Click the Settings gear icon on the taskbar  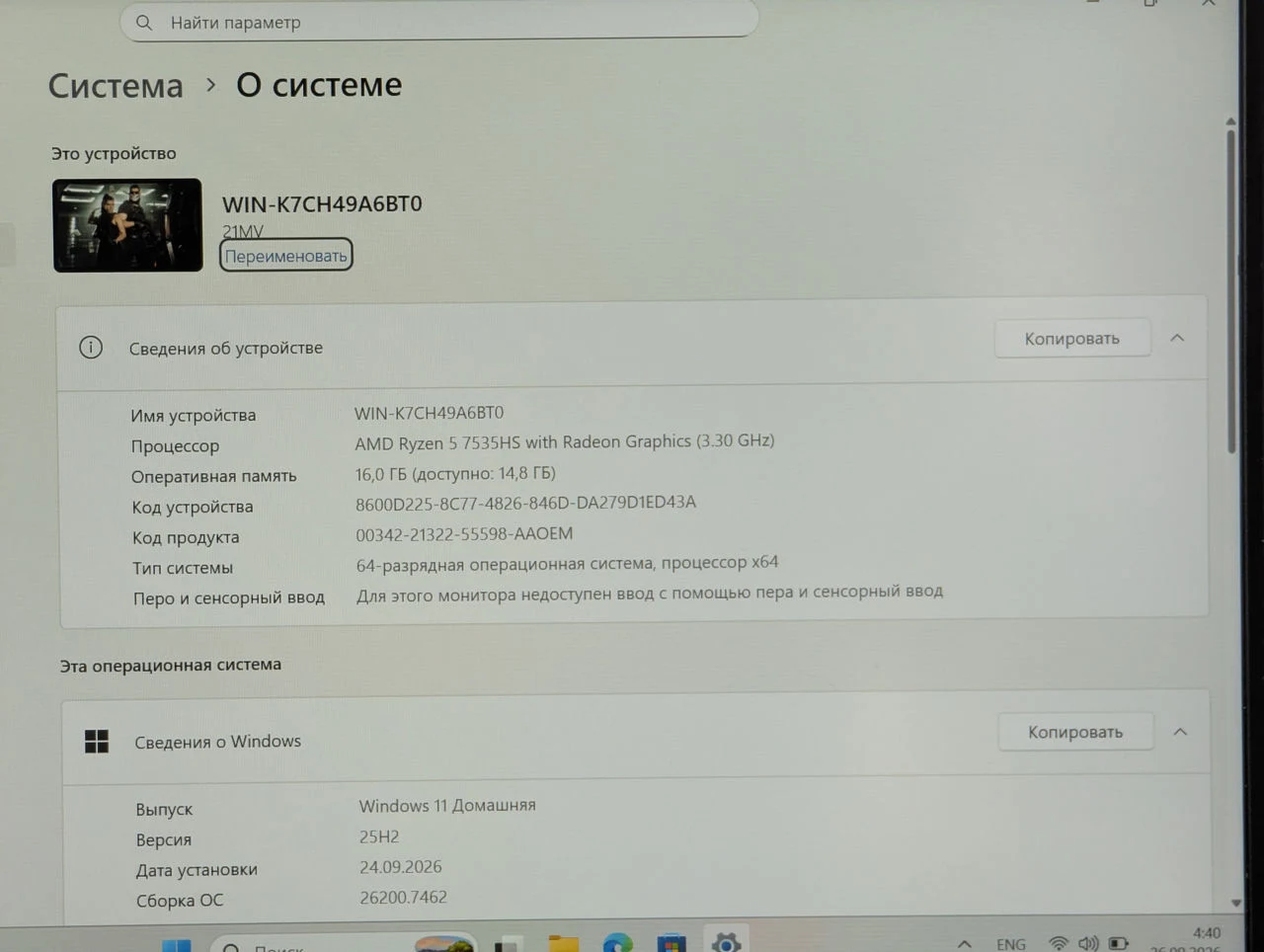(x=726, y=942)
